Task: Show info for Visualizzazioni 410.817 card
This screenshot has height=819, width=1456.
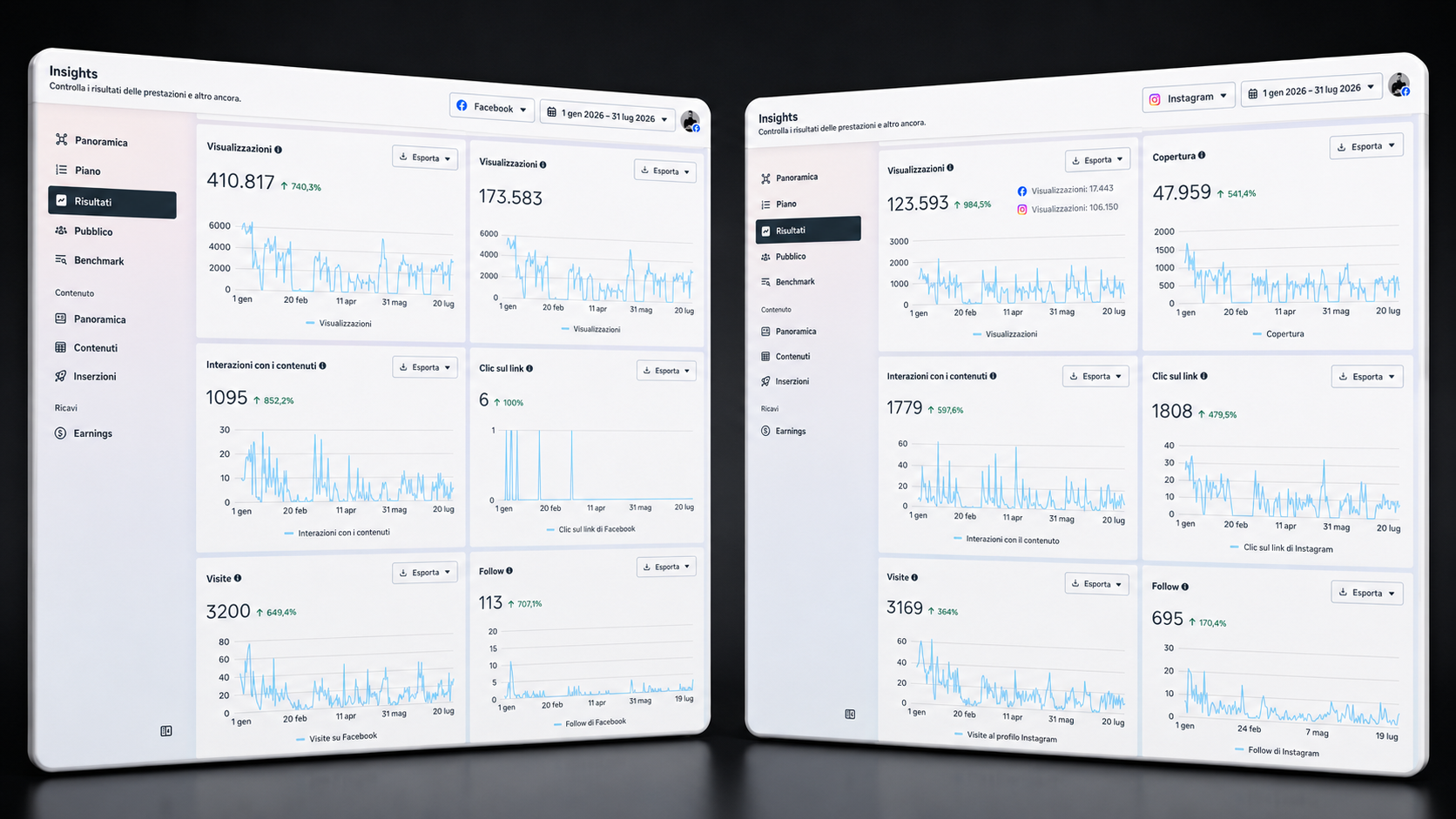Action: [x=278, y=150]
